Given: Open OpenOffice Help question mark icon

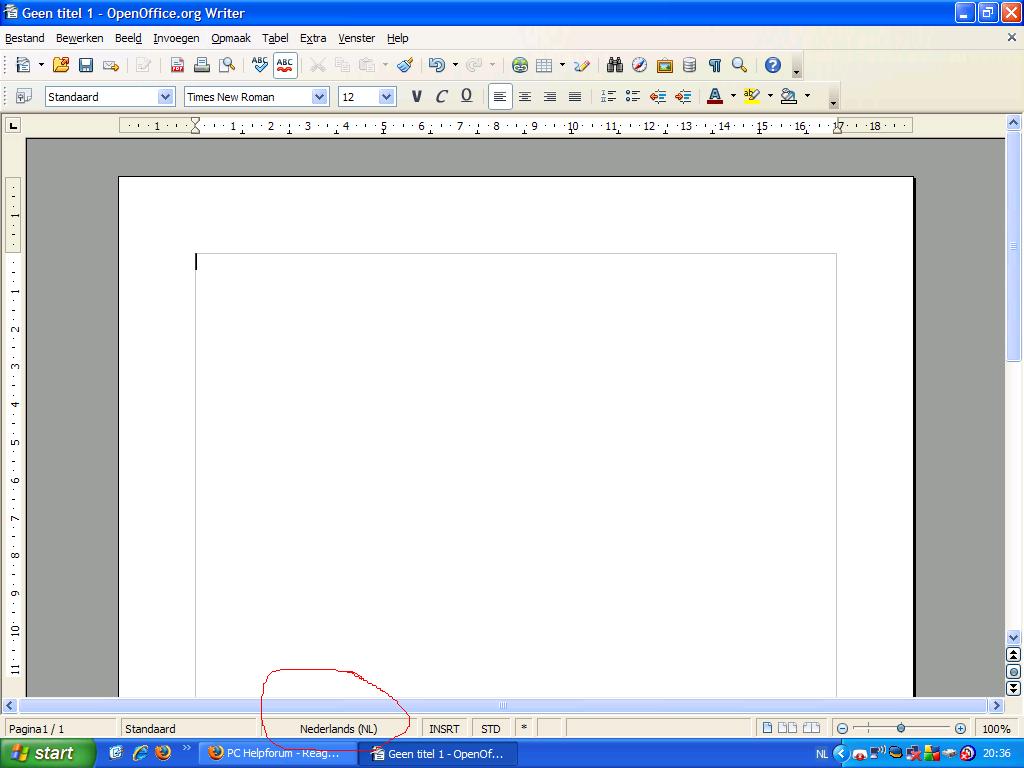Looking at the screenshot, I should [x=773, y=65].
